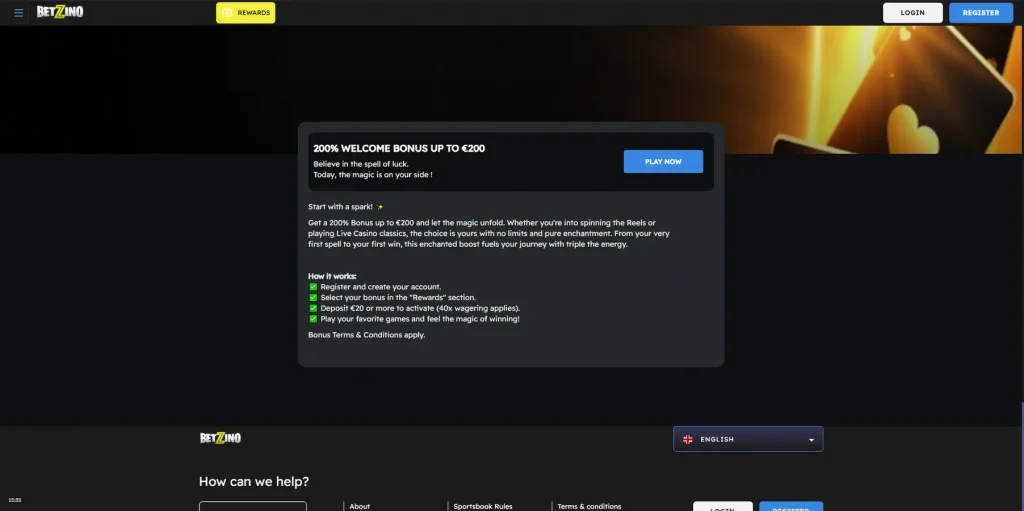Click the UK flag icon in language selector
Viewport: 1024px width, 511px height.
point(688,439)
